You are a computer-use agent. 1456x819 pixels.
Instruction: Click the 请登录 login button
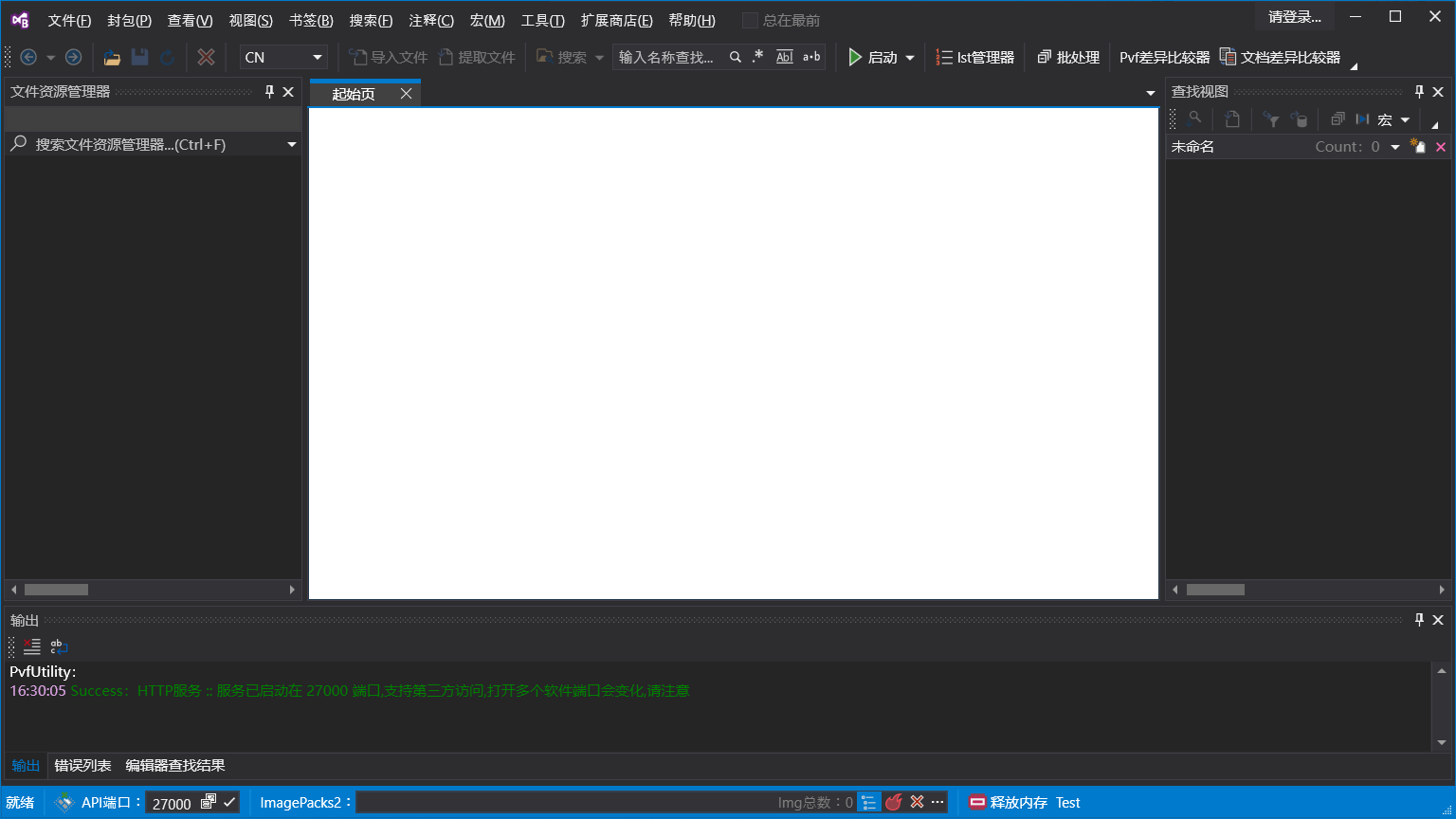pyautogui.click(x=1295, y=16)
